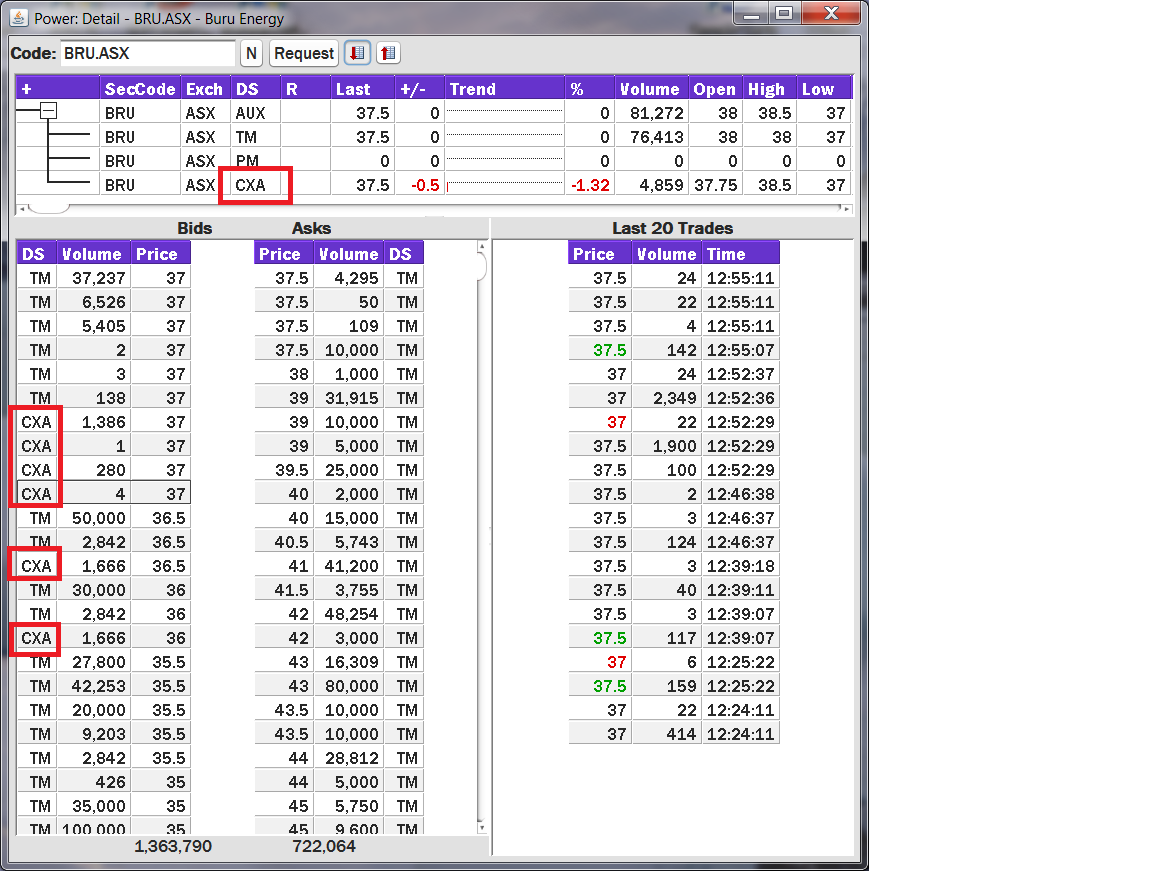This screenshot has width=1152, height=871.
Task: Select the bid with volume 50,000
Action: (104, 518)
